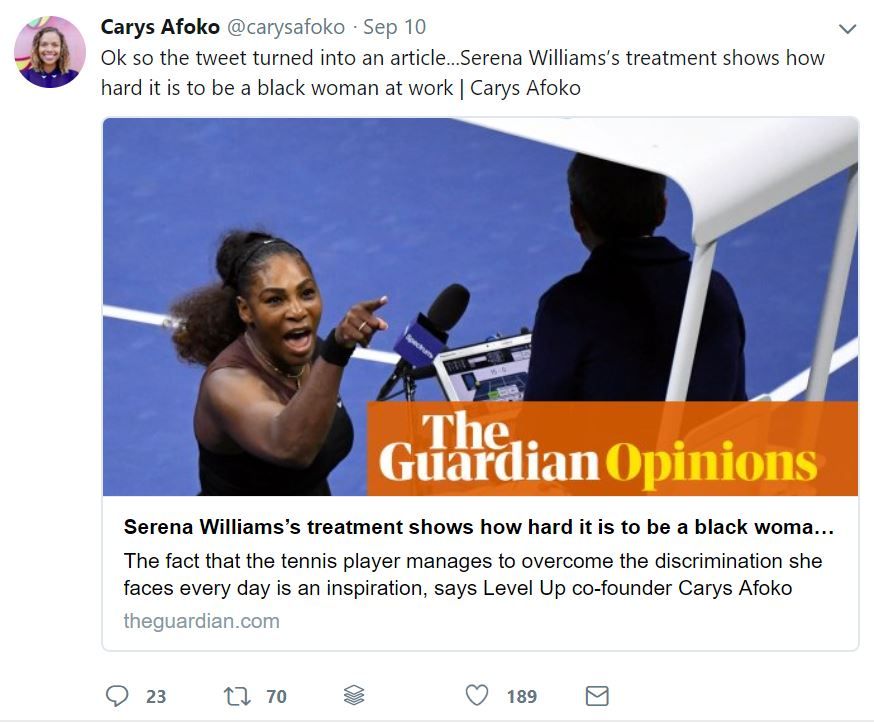The image size is (874, 723).
Task: Click the bold card headline about Serena Williams
Action: (x=479, y=527)
